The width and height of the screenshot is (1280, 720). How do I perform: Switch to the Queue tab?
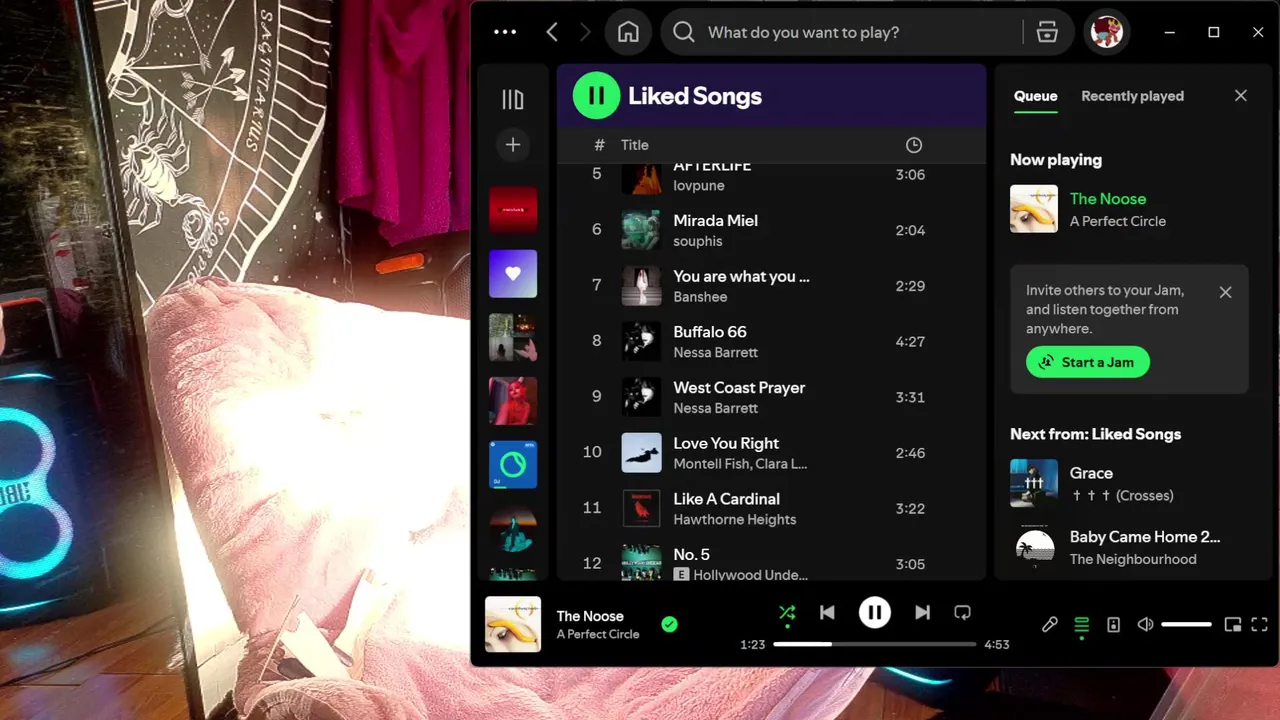(1036, 96)
